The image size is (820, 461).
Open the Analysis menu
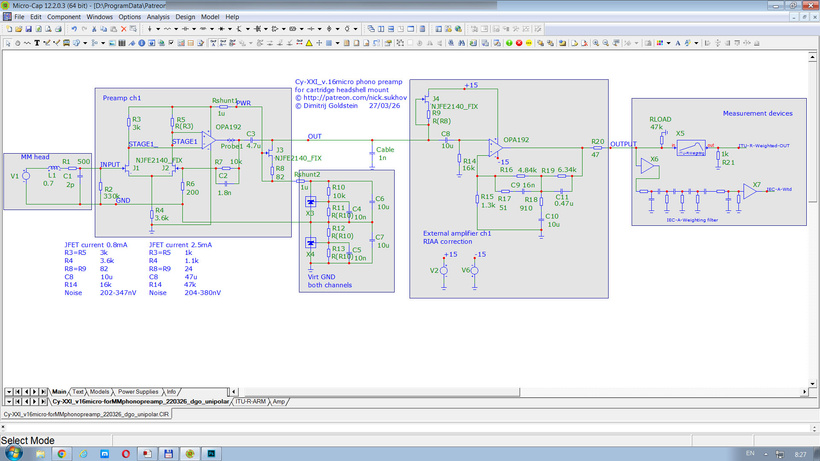click(158, 17)
